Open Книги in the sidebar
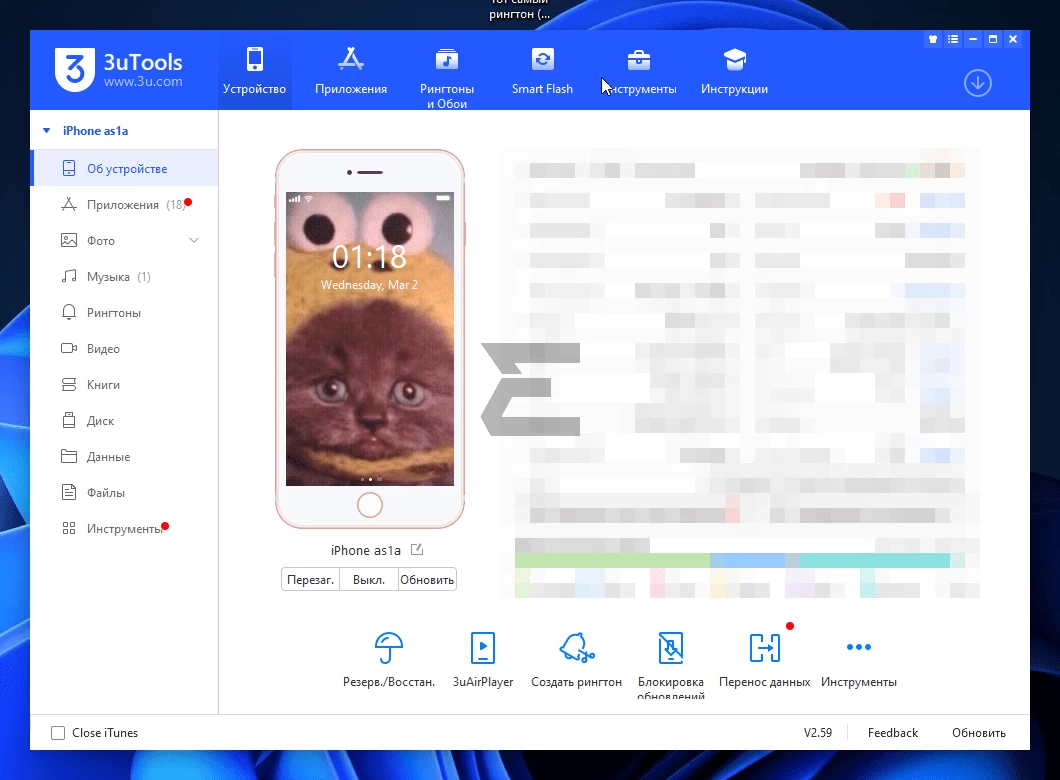Screen dimensions: 1060x780 (124, 385)
